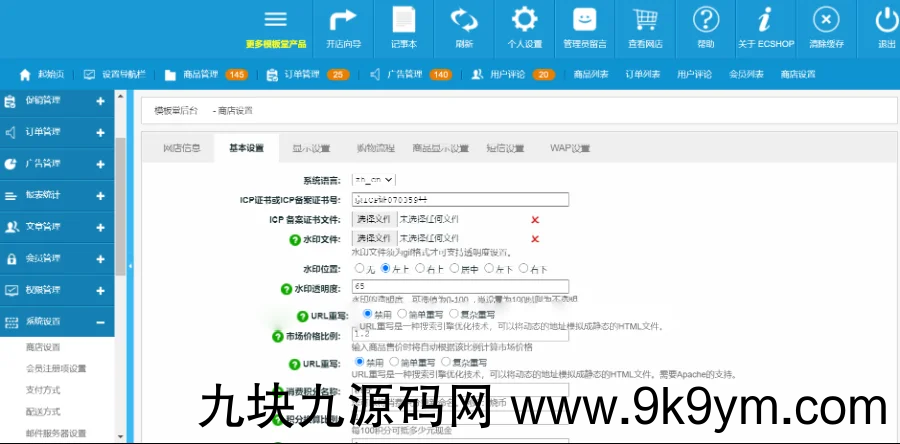This screenshot has width=900, height=444.
Task: Click 选择文件 button for 水印文件
Action: pos(374,238)
